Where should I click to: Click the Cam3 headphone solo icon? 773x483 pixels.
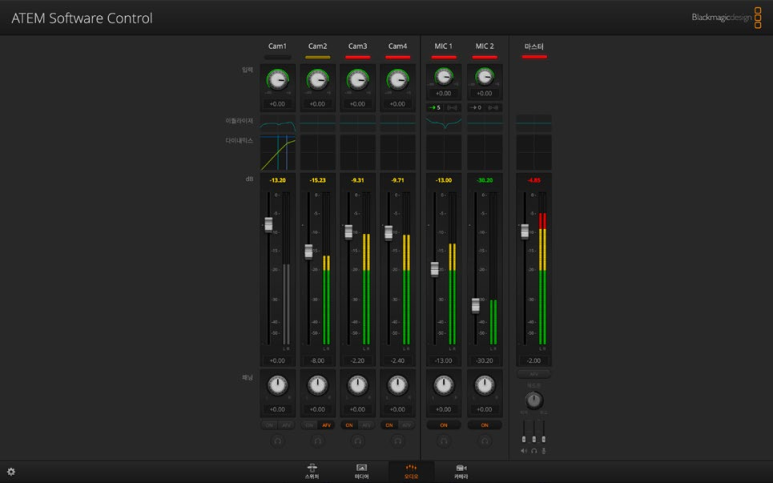pos(357,441)
